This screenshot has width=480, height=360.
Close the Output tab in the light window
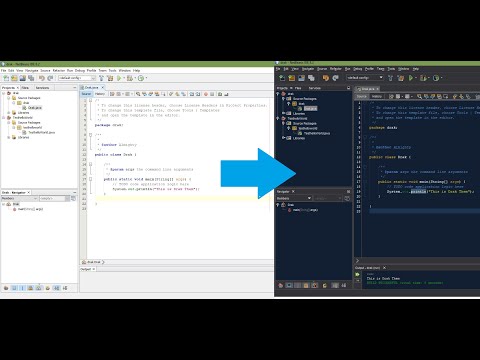pyautogui.click(x=94, y=269)
